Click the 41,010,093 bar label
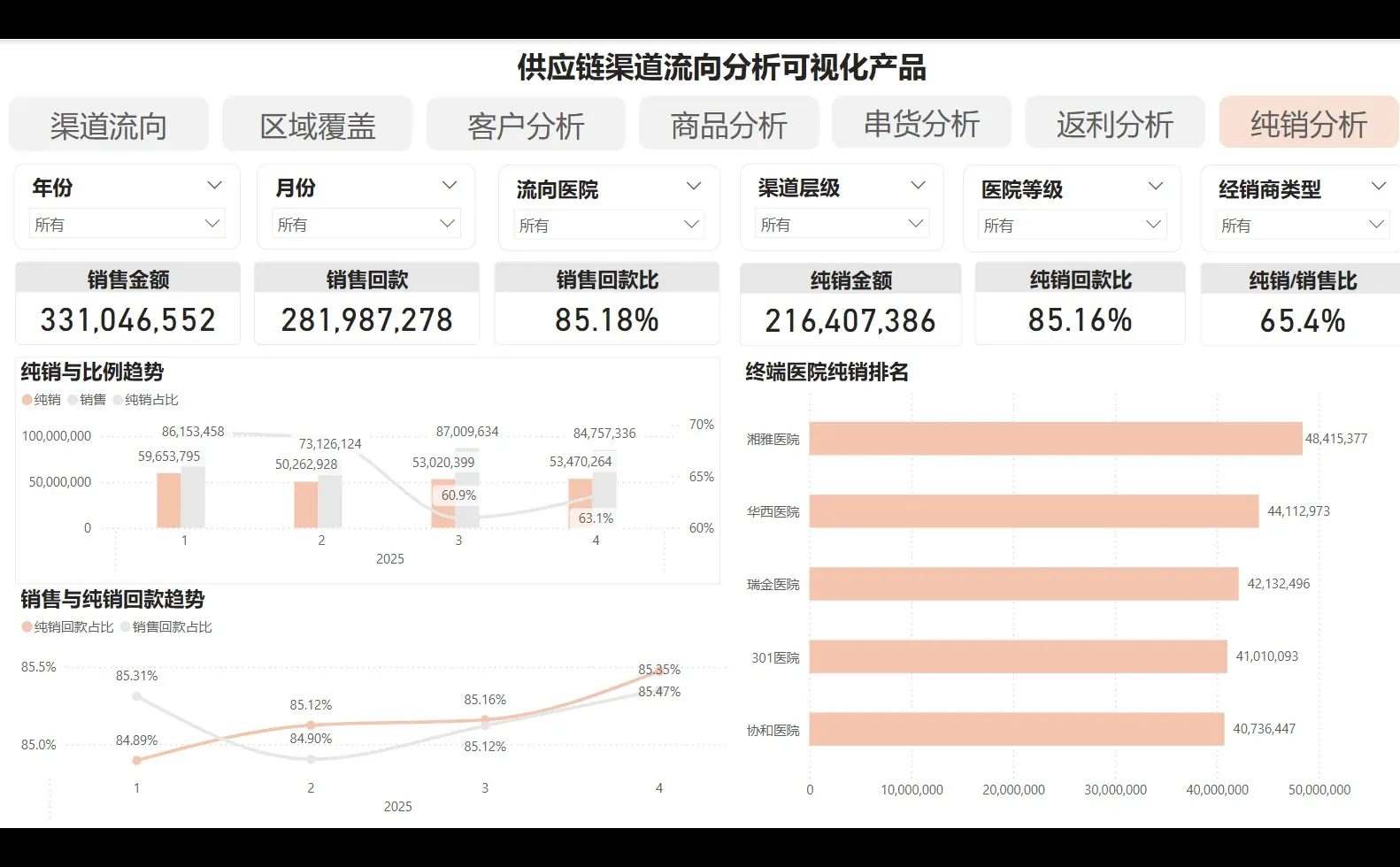 pos(1267,656)
